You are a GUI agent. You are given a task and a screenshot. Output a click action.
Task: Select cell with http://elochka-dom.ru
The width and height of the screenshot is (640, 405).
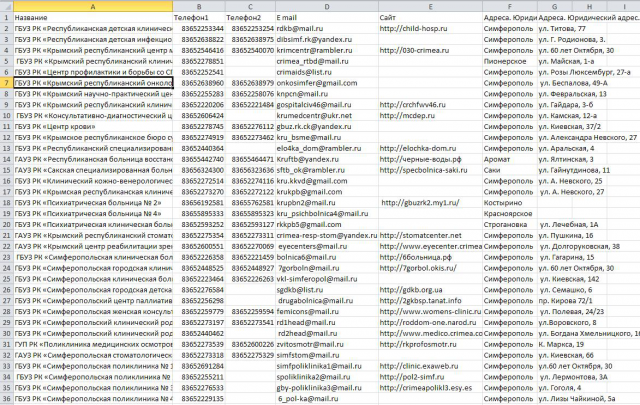pyautogui.click(x=431, y=148)
